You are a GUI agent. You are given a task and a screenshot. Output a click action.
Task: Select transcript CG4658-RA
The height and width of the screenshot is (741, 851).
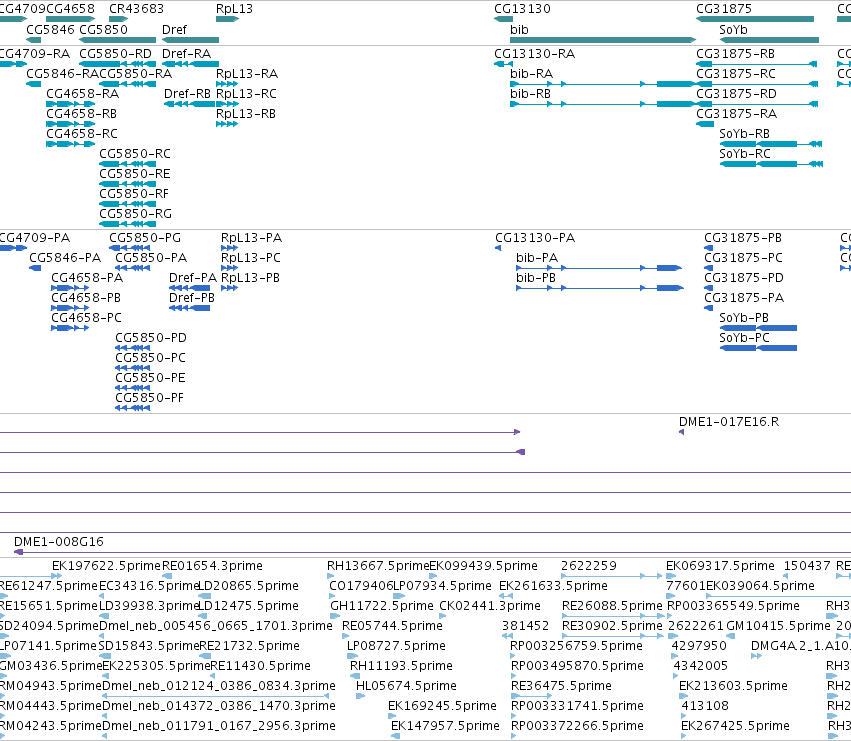point(82,93)
